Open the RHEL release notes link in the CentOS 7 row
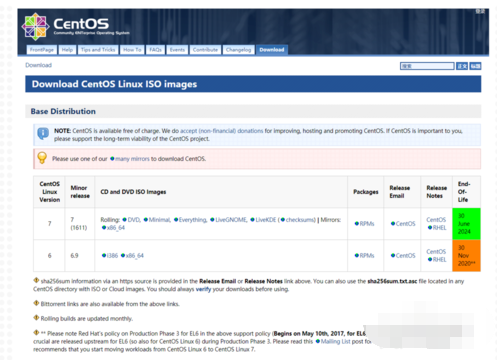The width and height of the screenshot is (500, 361). point(437,228)
